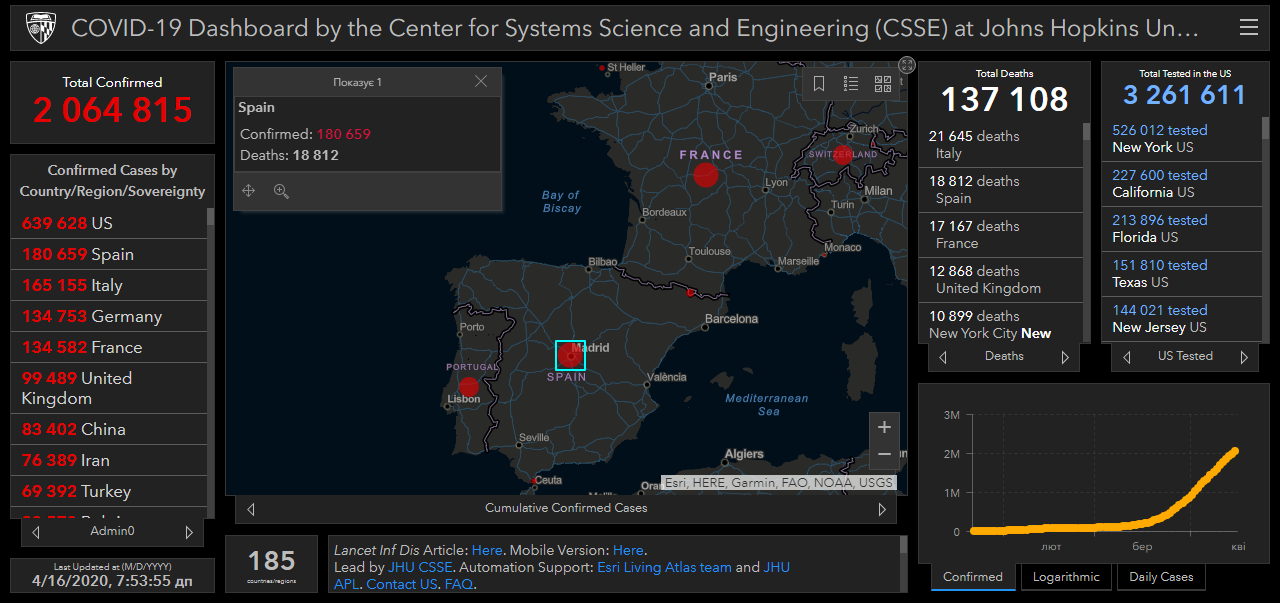The image size is (1280, 603).
Task: Close the Spain popup
Action: point(481,82)
